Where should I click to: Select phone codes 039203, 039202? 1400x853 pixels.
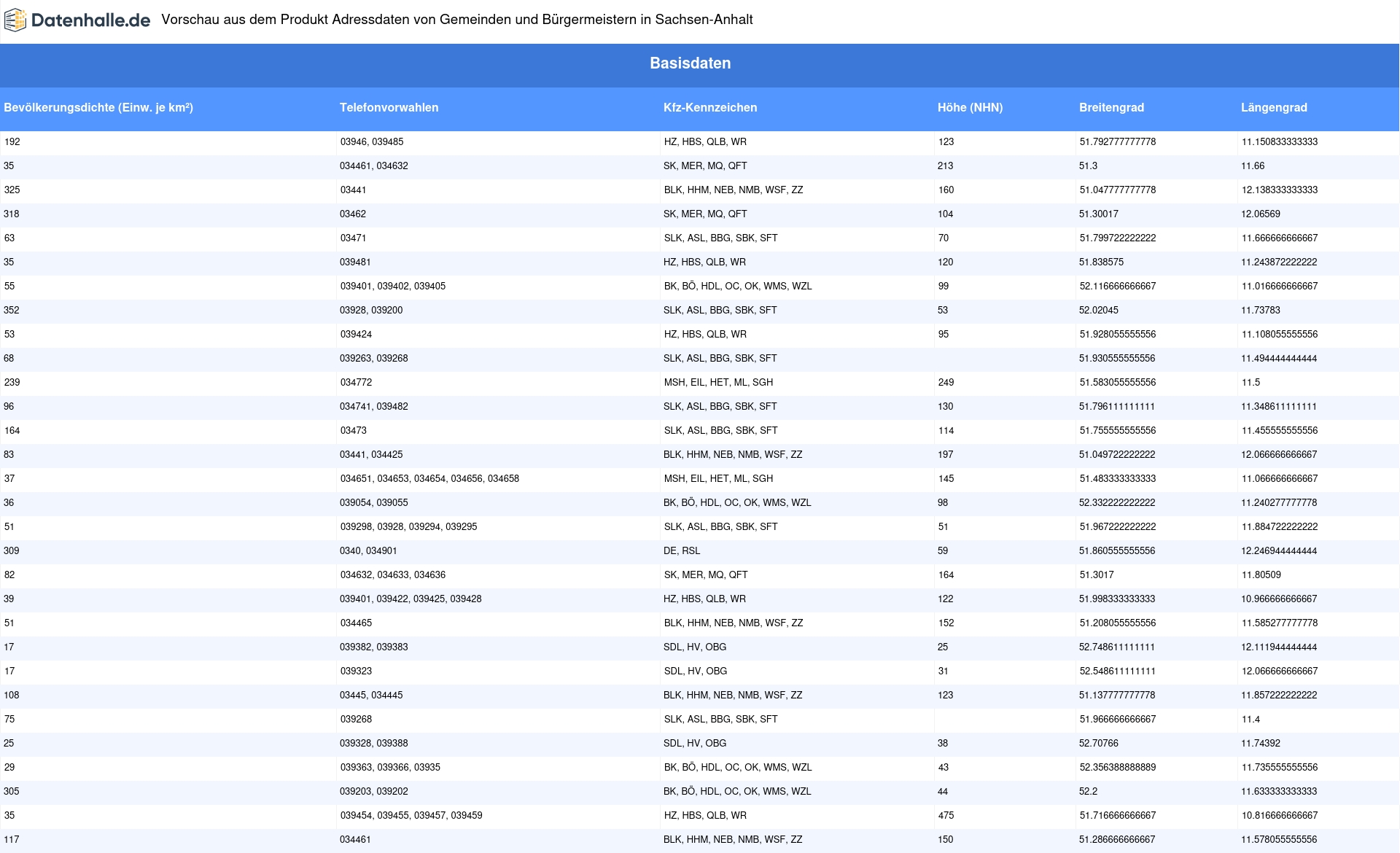point(374,792)
